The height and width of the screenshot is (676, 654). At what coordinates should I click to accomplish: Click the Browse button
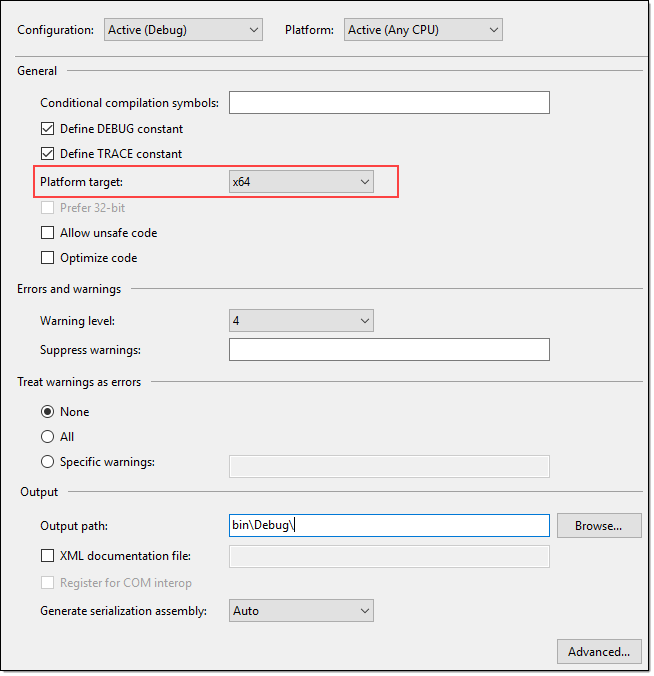[599, 526]
